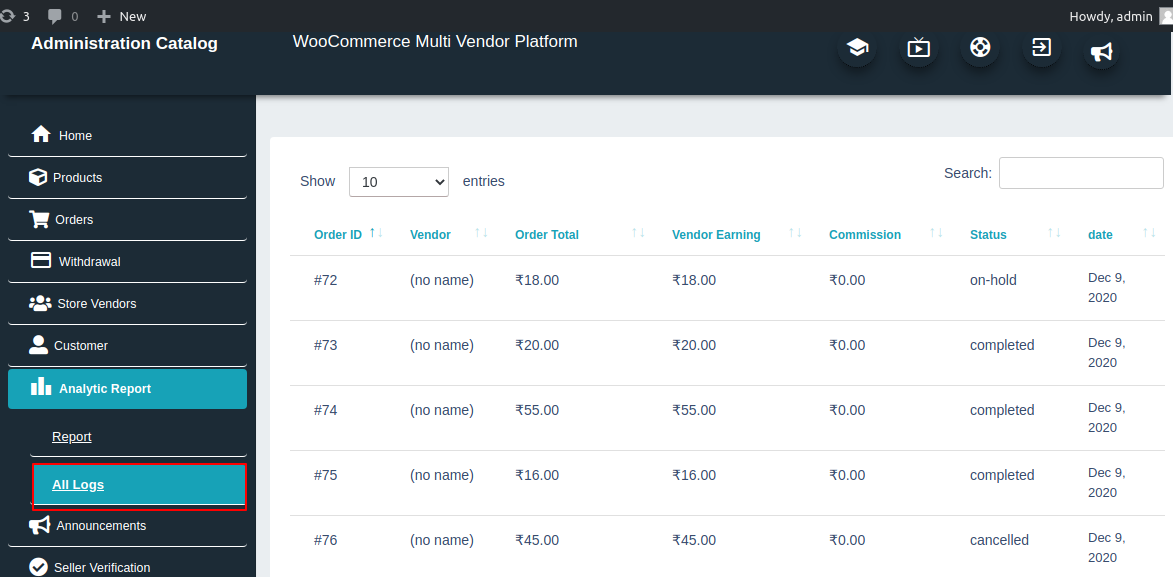
Task: Click the admin avatar next to Howdy
Action: click(x=1166, y=16)
